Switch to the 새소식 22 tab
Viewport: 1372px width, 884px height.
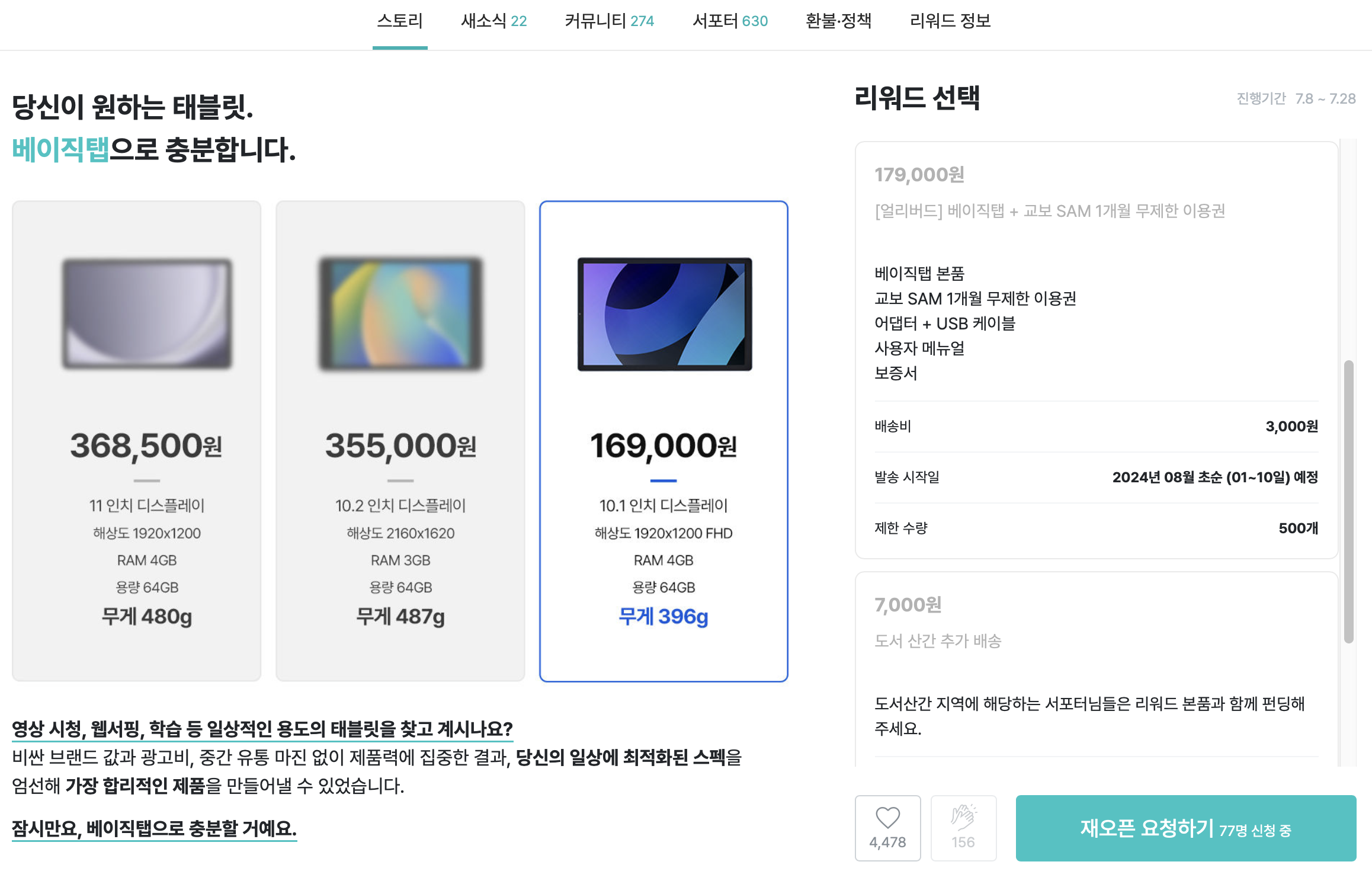(493, 21)
